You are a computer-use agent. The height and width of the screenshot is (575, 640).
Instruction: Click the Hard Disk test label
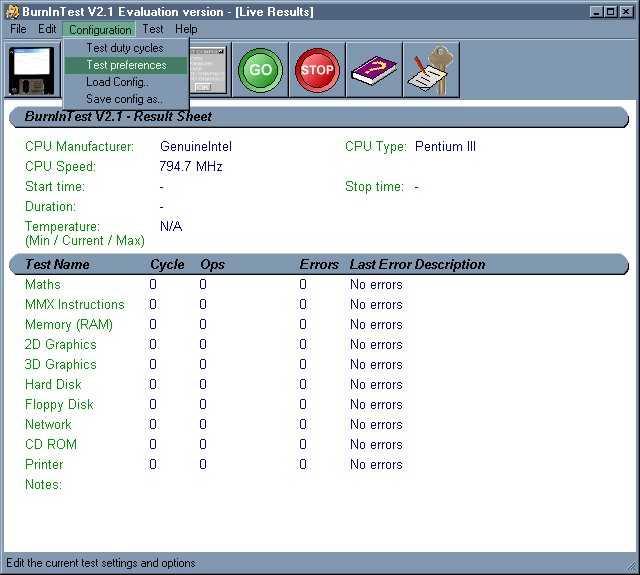pyautogui.click(x=53, y=384)
